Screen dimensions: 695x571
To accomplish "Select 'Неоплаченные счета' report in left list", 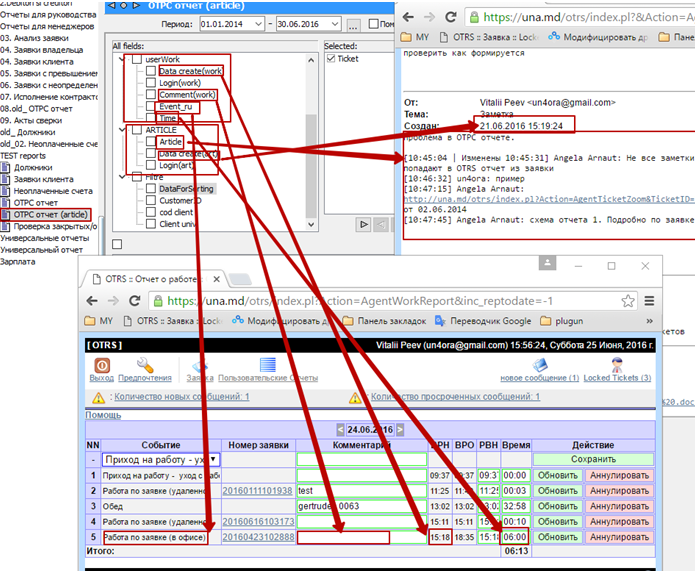I will click(x=53, y=191).
